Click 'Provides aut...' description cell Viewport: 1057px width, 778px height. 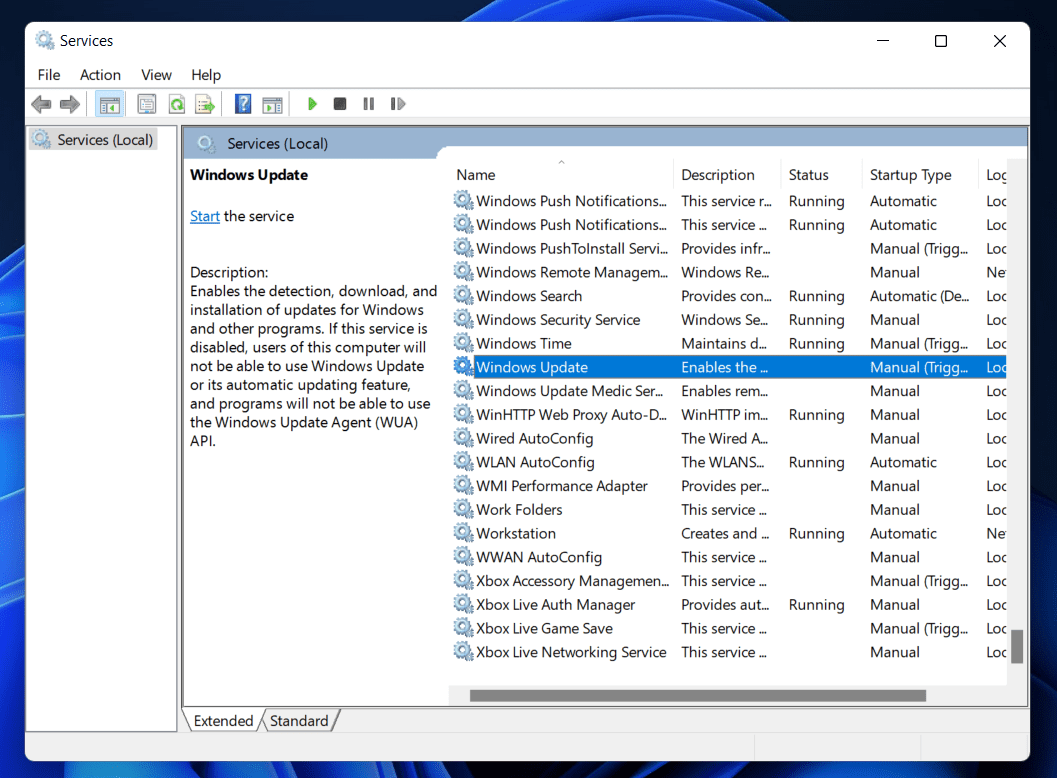725,605
